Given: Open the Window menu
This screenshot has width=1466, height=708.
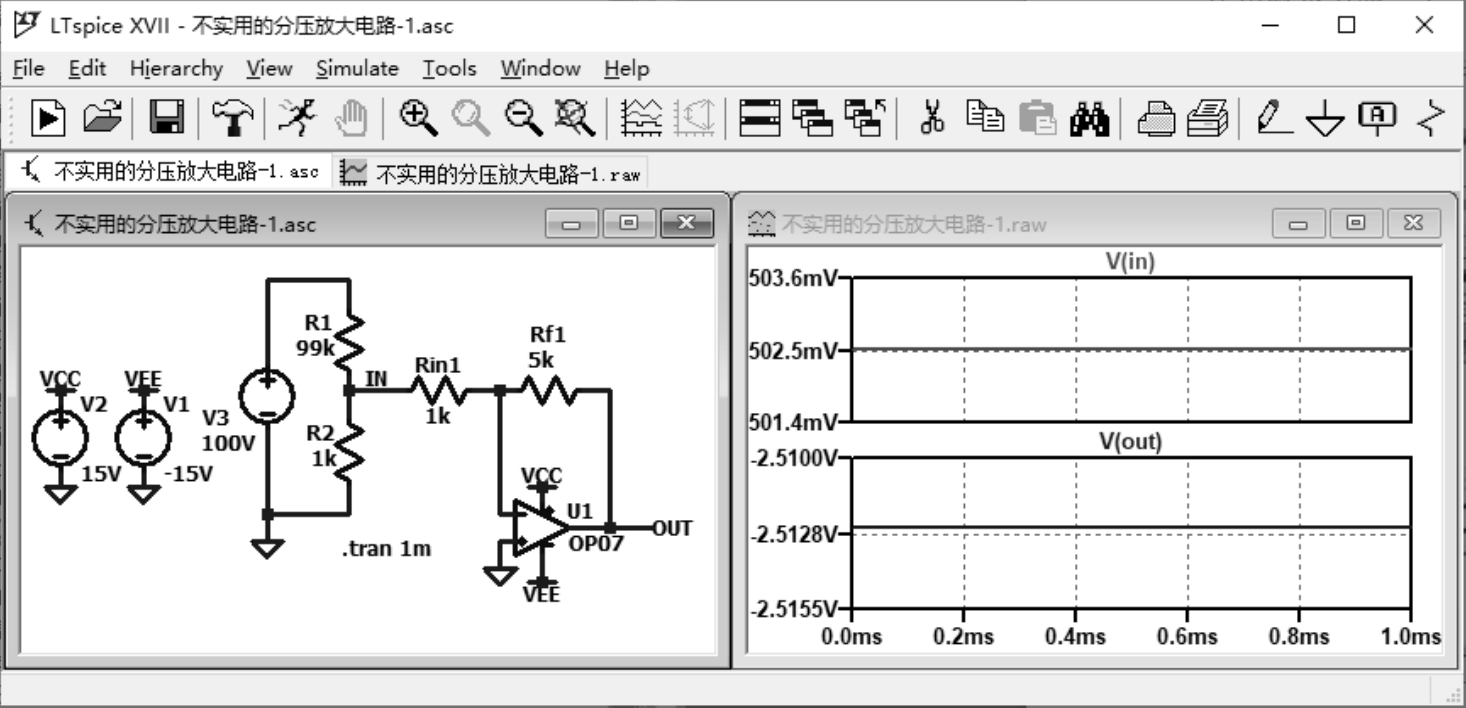Looking at the screenshot, I should (540, 68).
